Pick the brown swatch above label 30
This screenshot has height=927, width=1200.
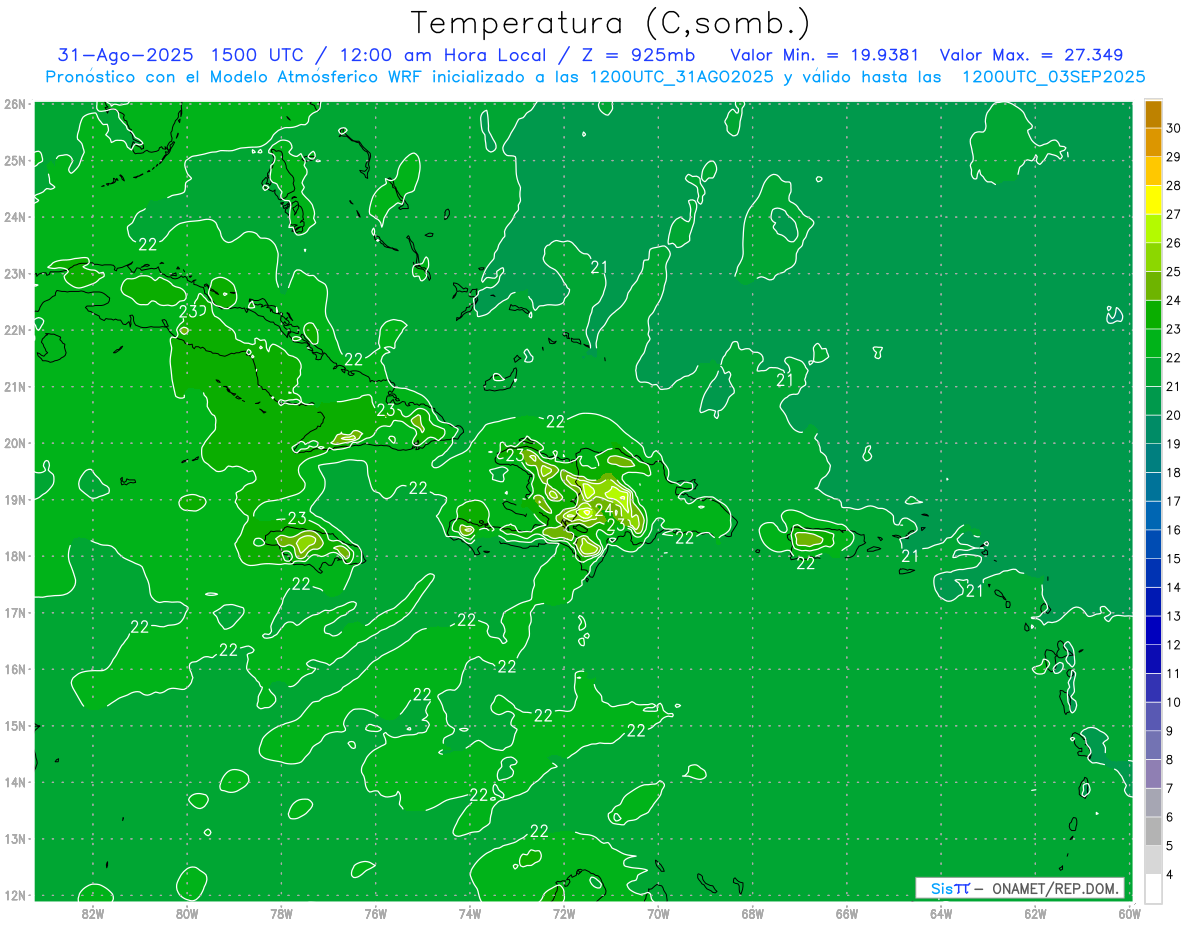tap(1153, 114)
